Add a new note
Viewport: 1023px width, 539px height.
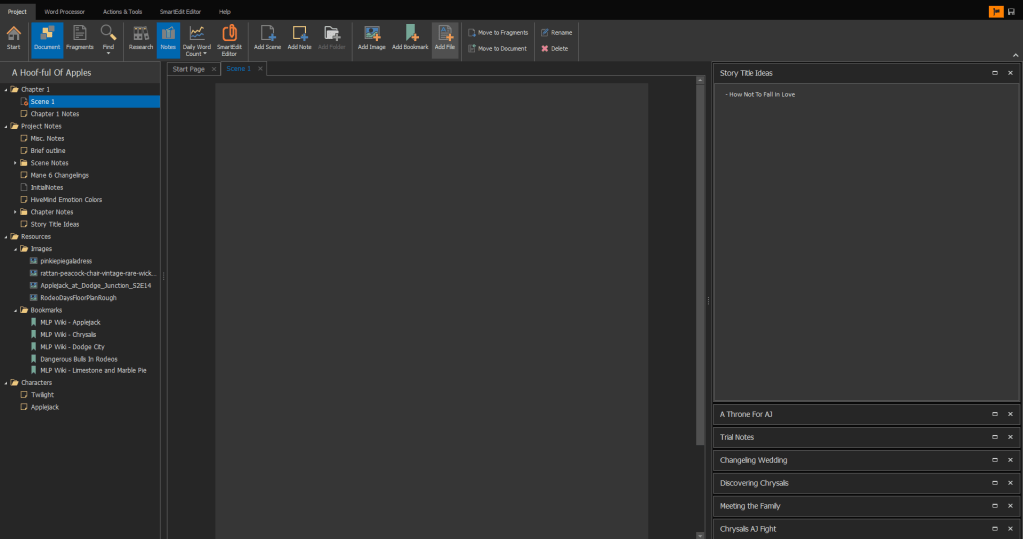[x=299, y=38]
